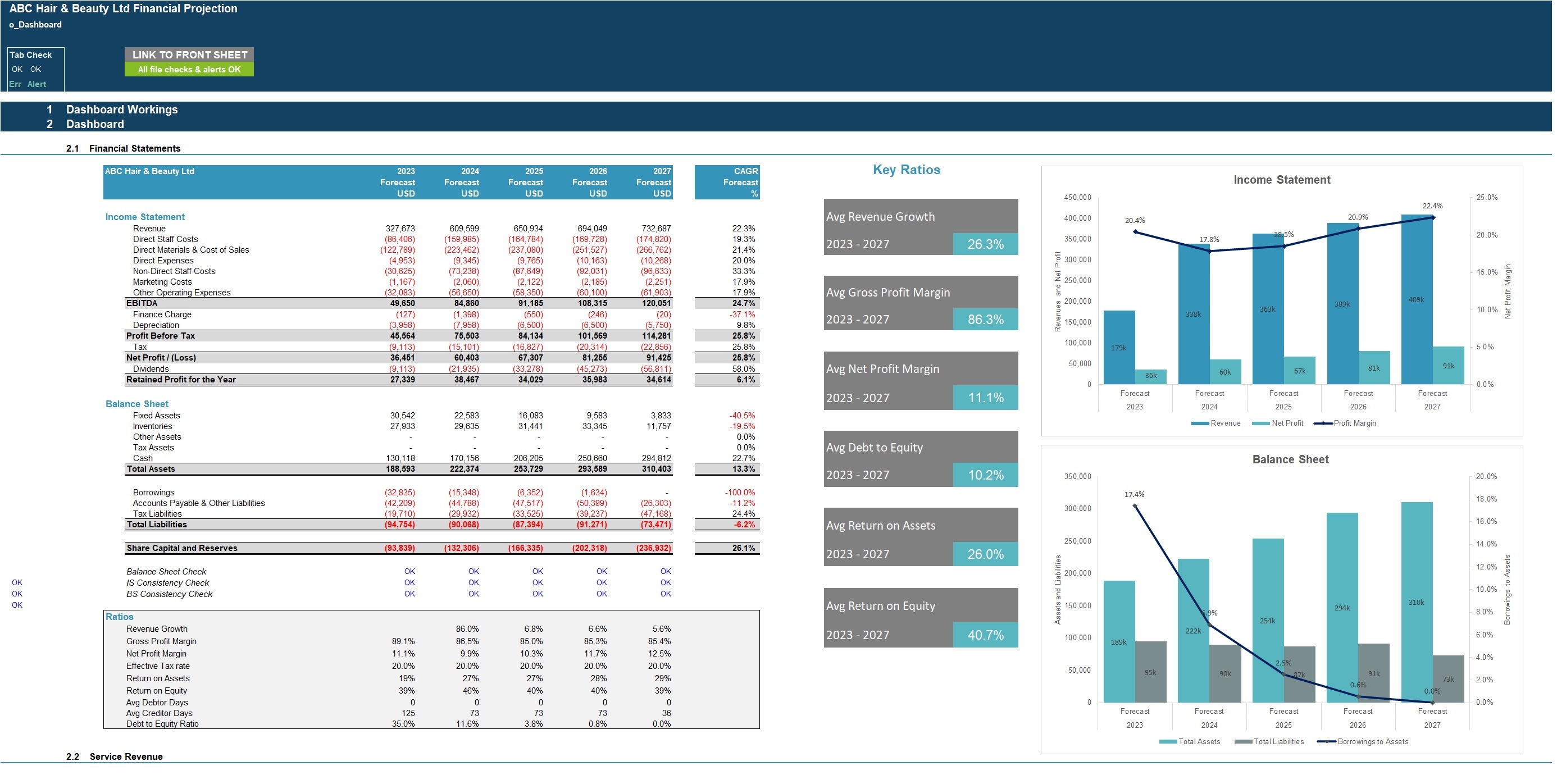Click the Total Assets legend marker
Image resolution: width=1557 pixels, height=784 pixels.
(x=1167, y=742)
